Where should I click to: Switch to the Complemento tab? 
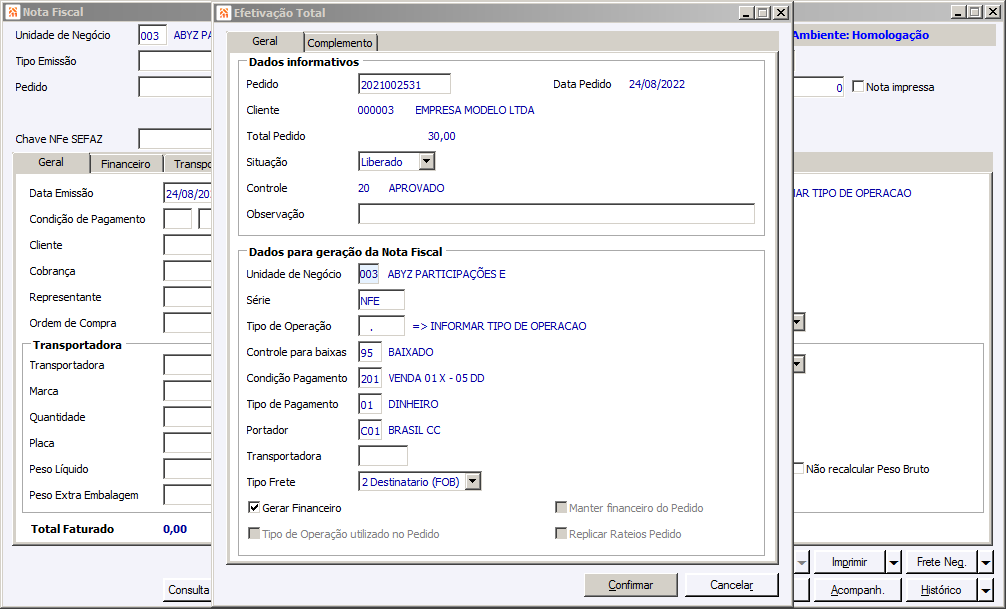(340, 42)
